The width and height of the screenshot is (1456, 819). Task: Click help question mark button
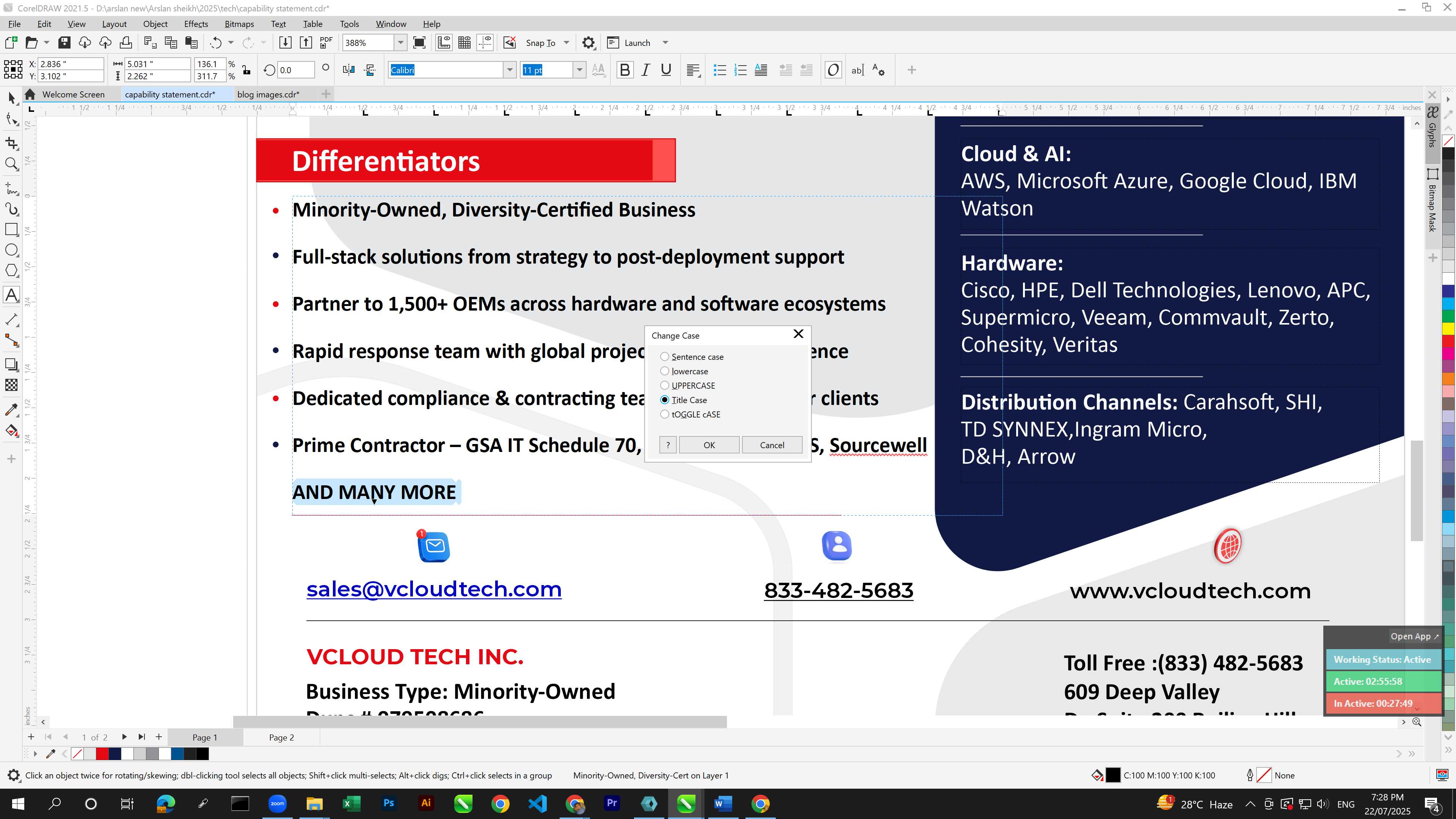click(x=667, y=445)
